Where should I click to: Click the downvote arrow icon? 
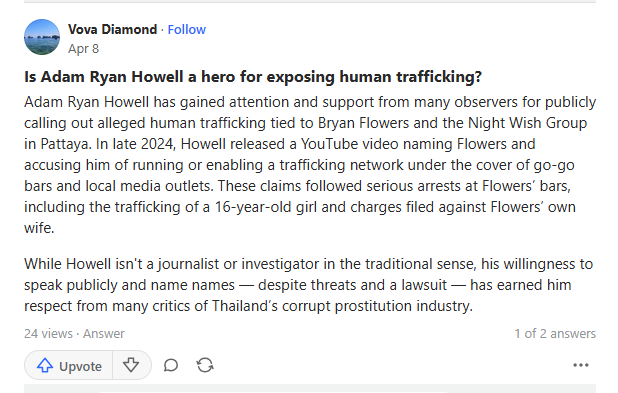click(x=131, y=365)
